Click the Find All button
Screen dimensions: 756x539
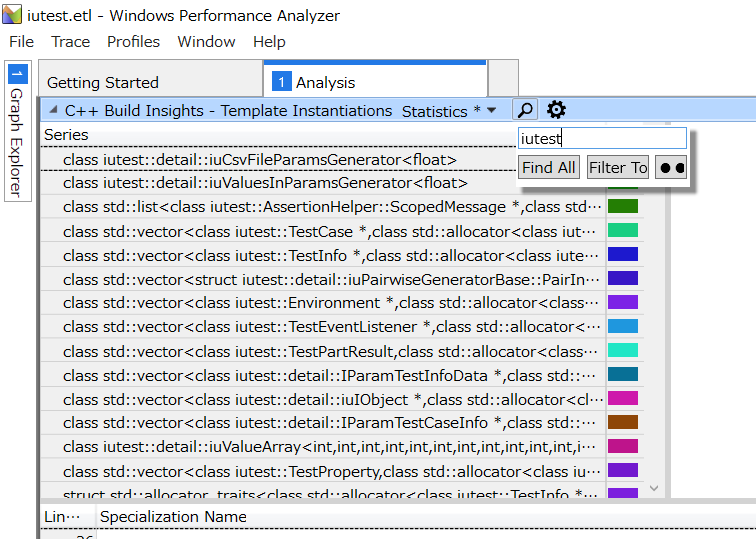pos(549,168)
